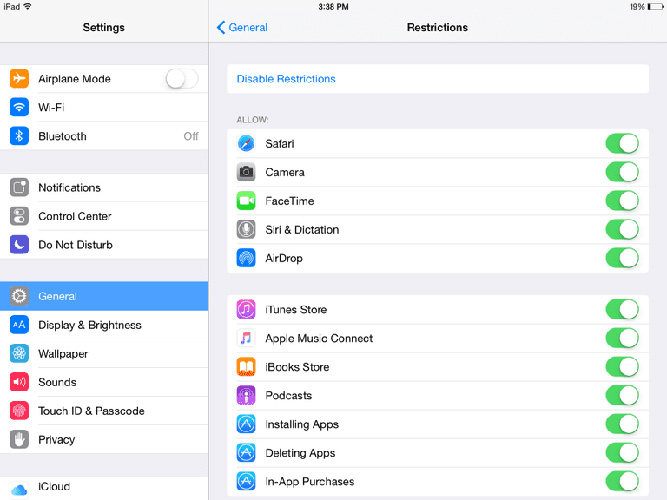Tap the iBooks Store book icon

click(246, 367)
